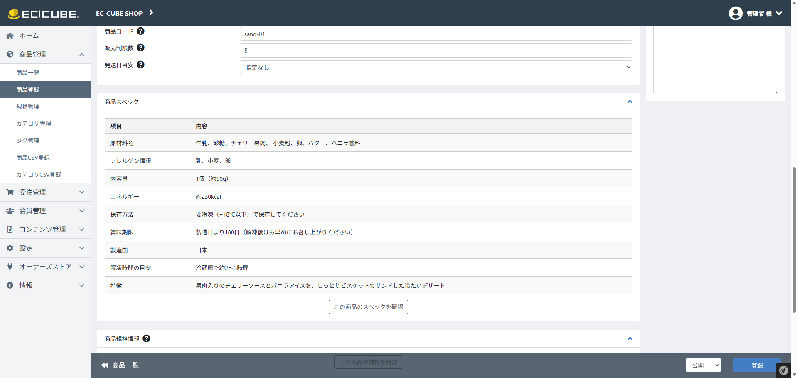Open the user account dropdown chevron
The width and height of the screenshot is (798, 378).
tap(779, 14)
